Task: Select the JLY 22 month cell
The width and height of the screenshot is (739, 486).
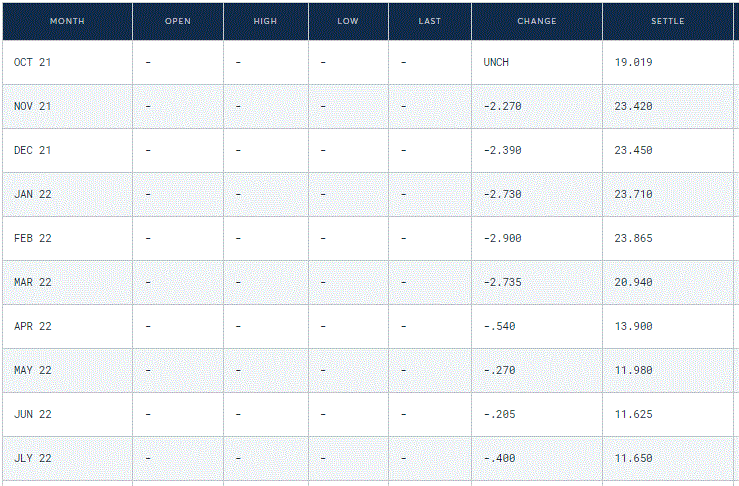Action: pyautogui.click(x=32, y=458)
